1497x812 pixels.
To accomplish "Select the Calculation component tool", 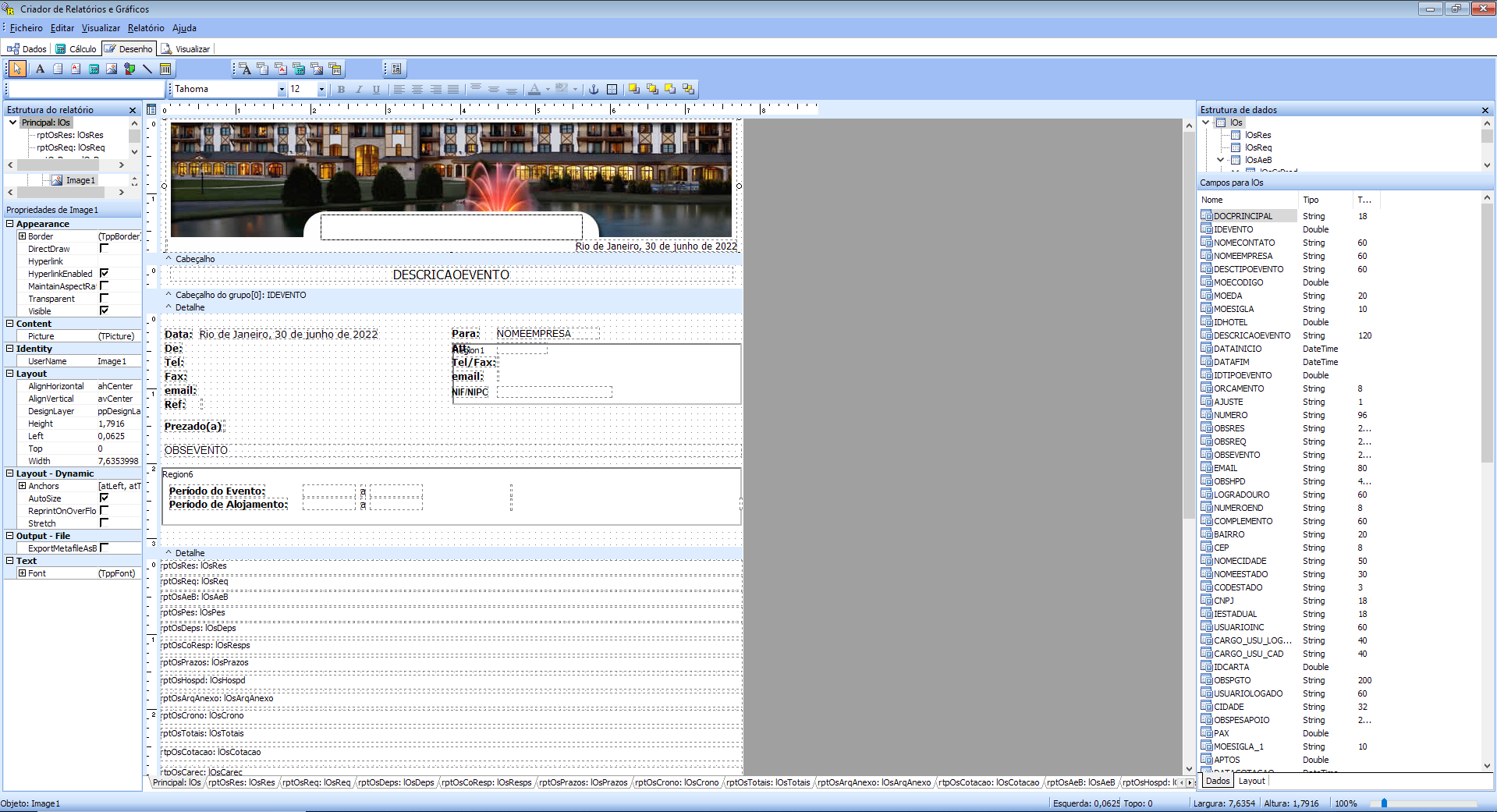I will tap(94, 69).
